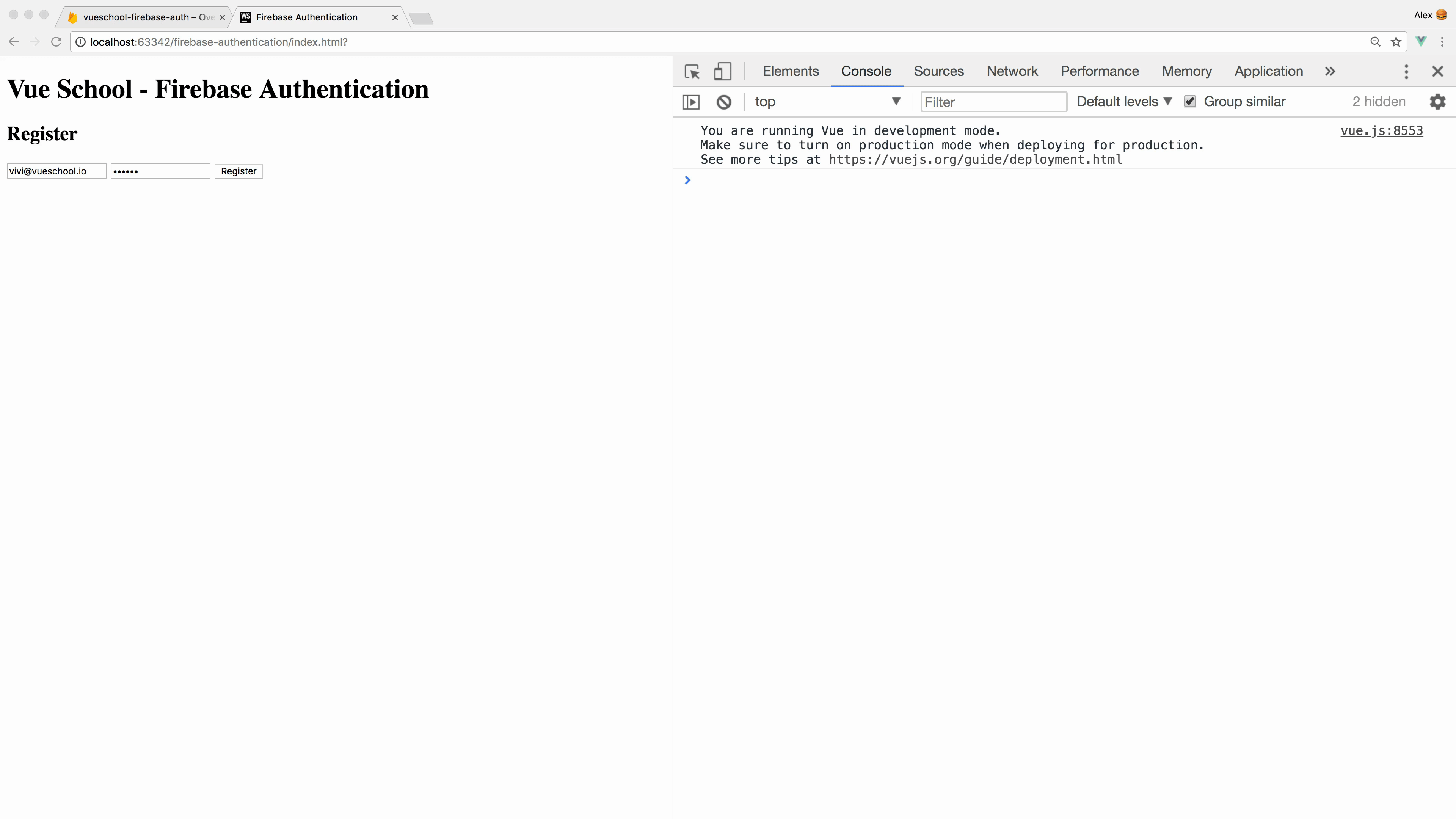Open Chrome's three-dot menu
The width and height of the screenshot is (1456, 819).
coord(1442,42)
